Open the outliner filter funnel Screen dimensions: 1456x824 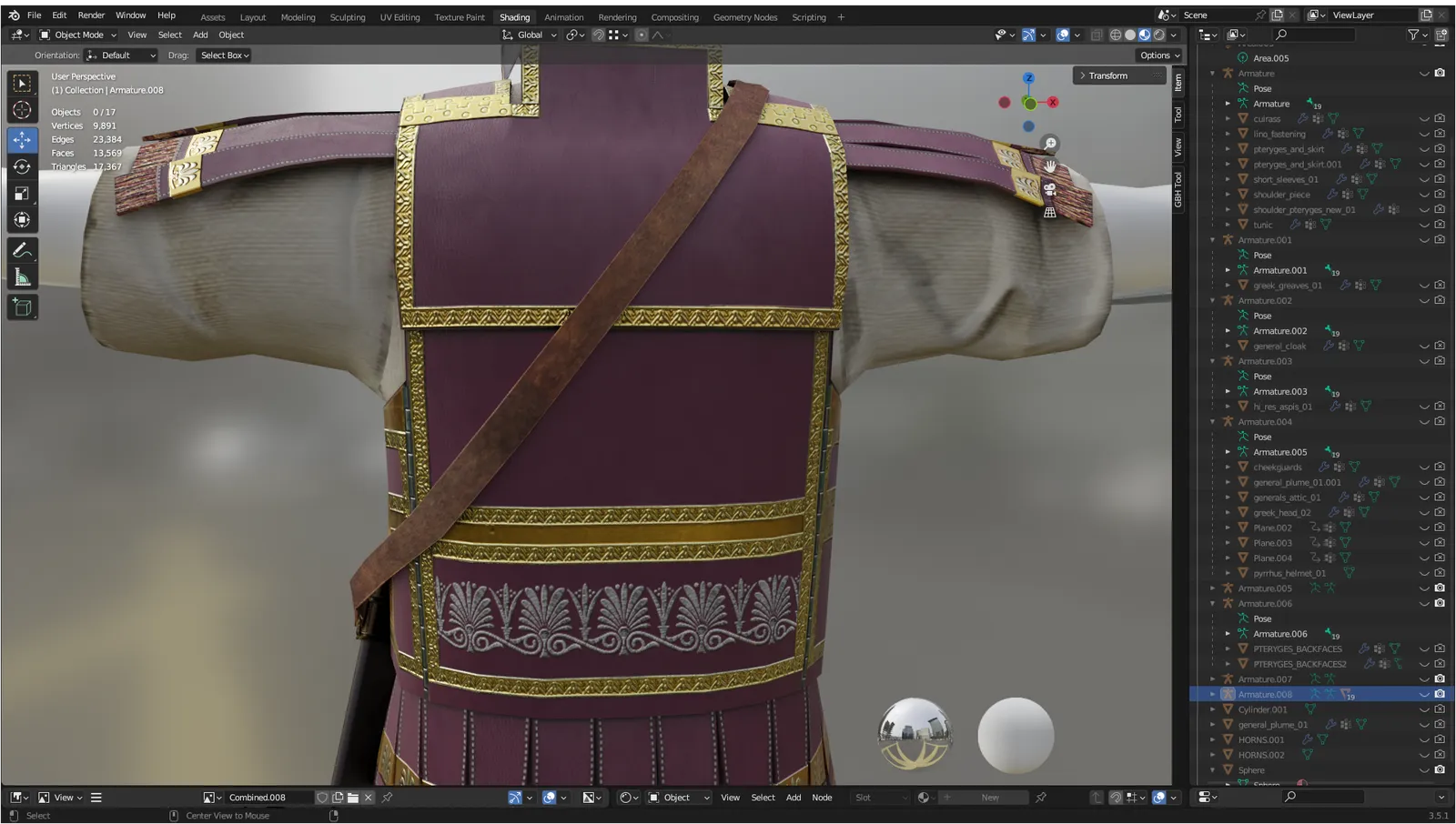click(1413, 35)
